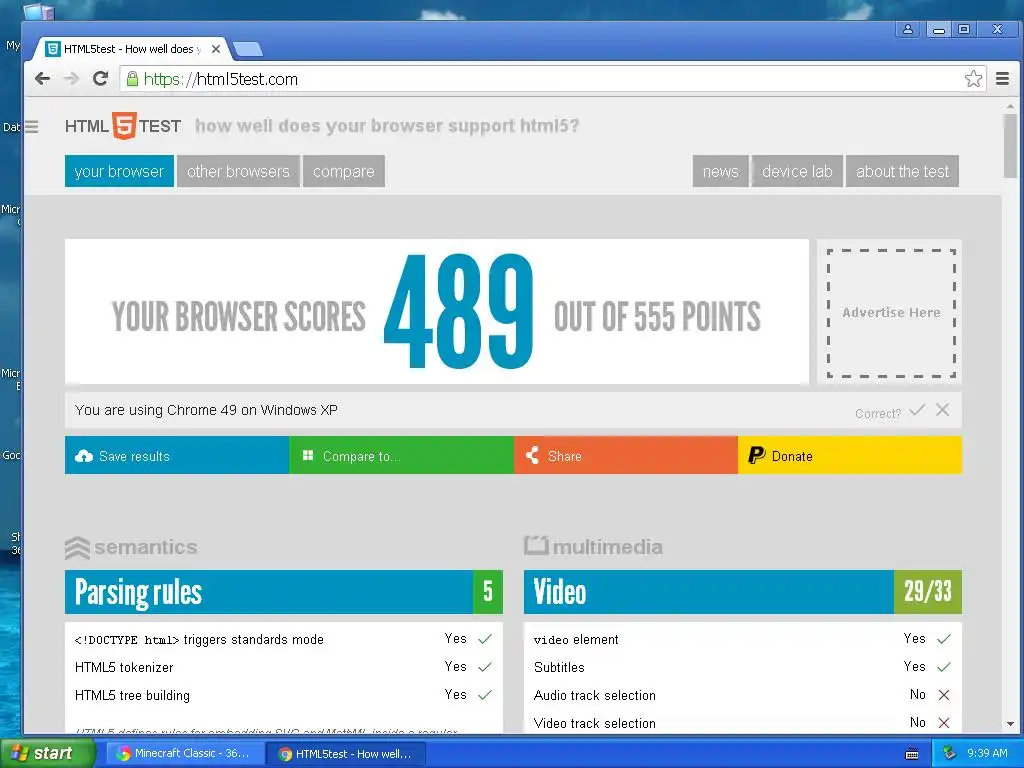Click the 'HTML5 tree building' row
Image resolution: width=1024 pixels, height=768 pixels.
(283, 695)
